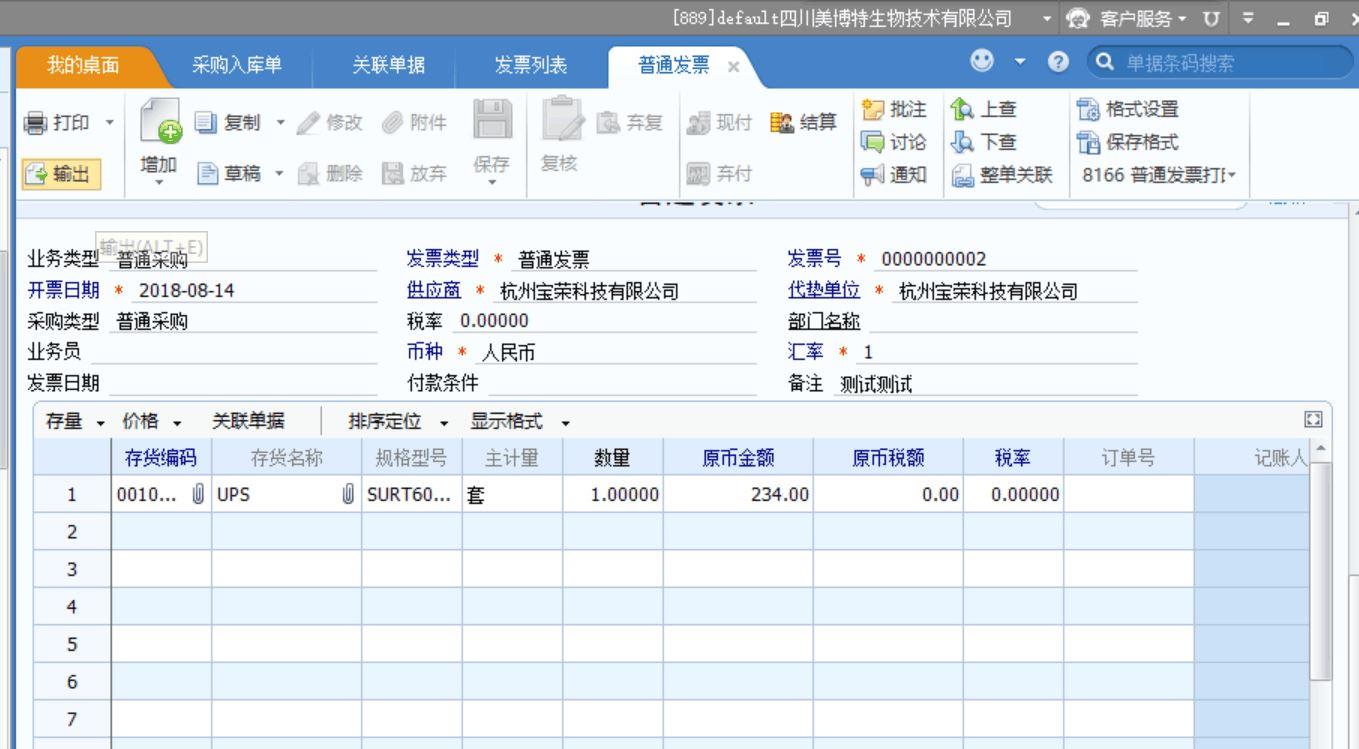Click the 放弃 (Abandon) button

(x=414, y=174)
